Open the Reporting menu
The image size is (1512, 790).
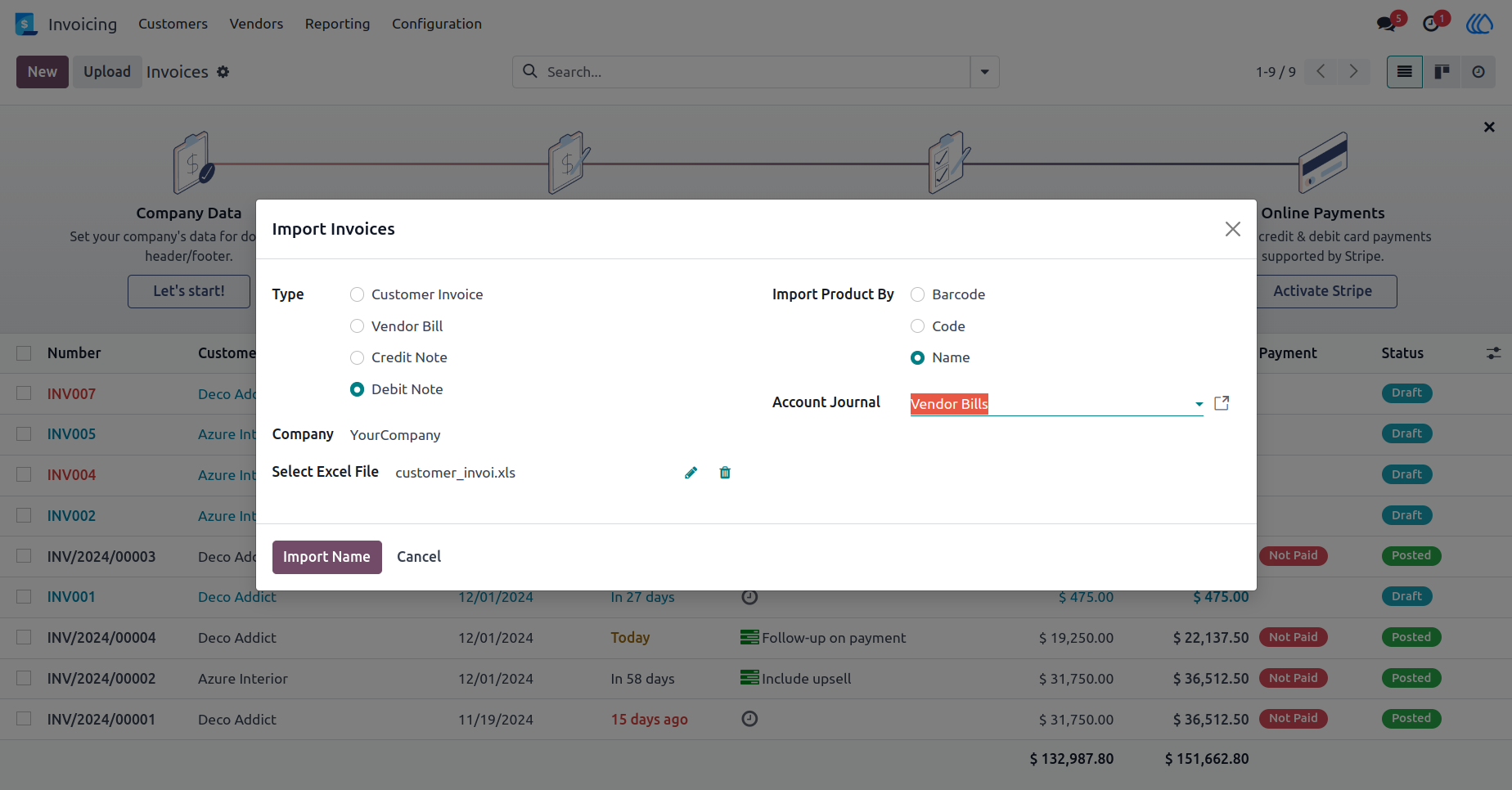[x=337, y=24]
